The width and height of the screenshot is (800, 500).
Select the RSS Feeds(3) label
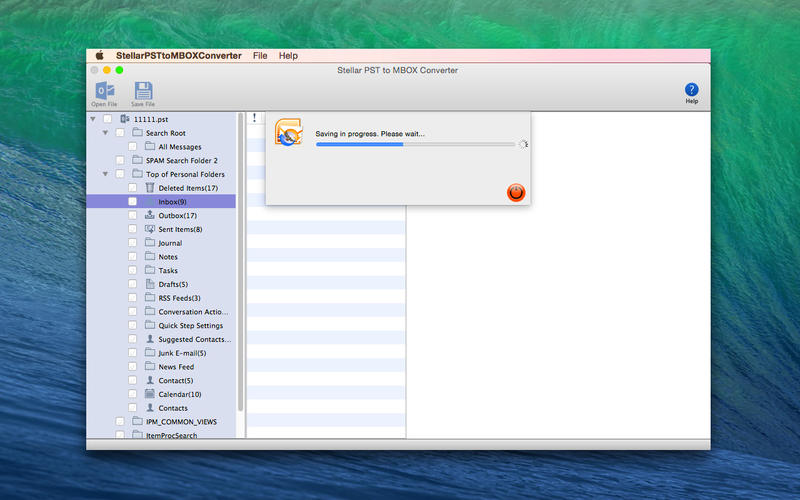point(180,298)
